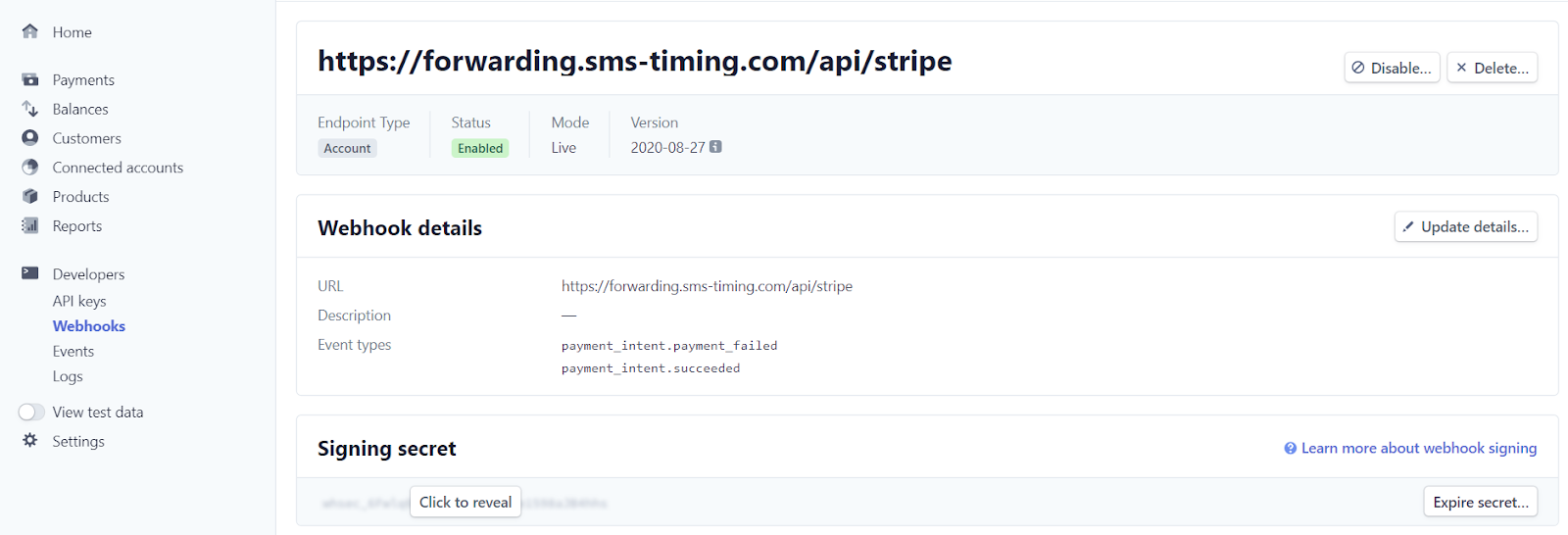This screenshot has height=535, width=1568.
Task: Reveal the signing secret
Action: click(x=465, y=502)
